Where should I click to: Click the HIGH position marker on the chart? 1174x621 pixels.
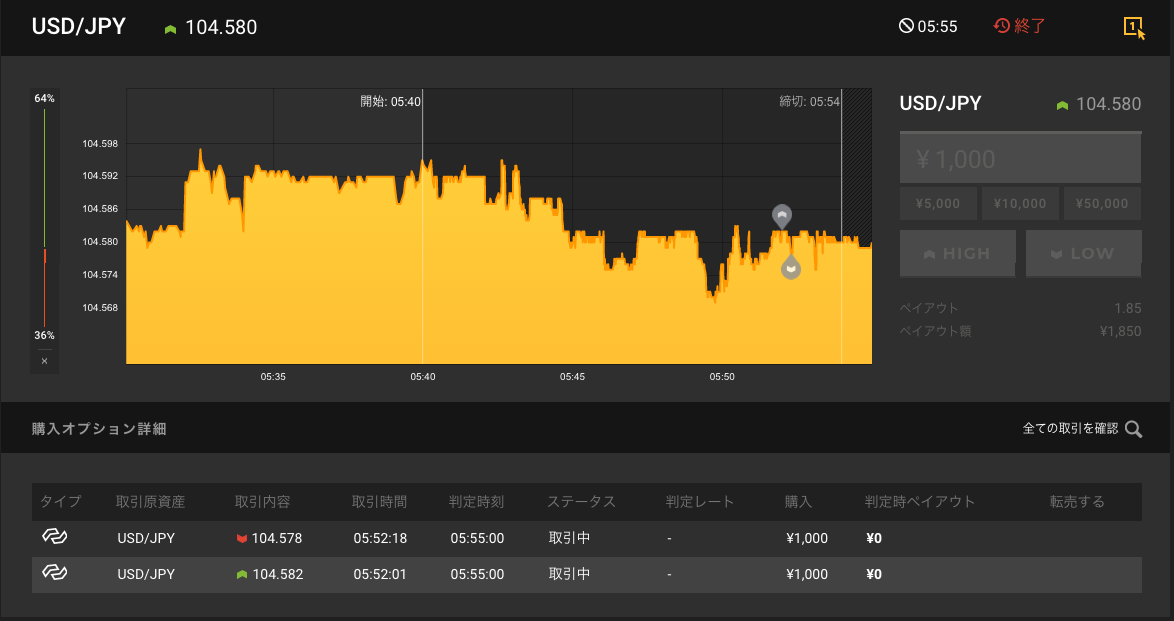pos(782,216)
